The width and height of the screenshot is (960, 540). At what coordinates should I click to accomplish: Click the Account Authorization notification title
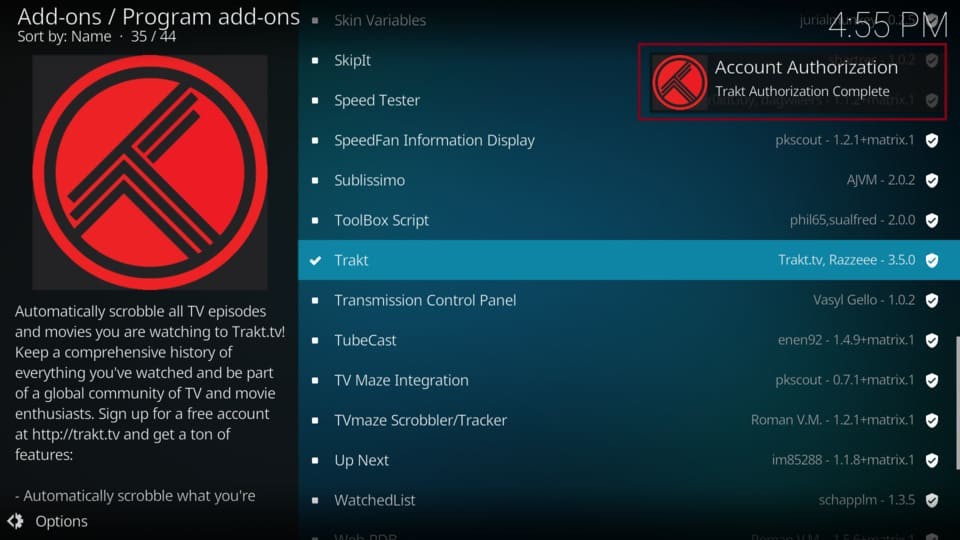point(806,67)
